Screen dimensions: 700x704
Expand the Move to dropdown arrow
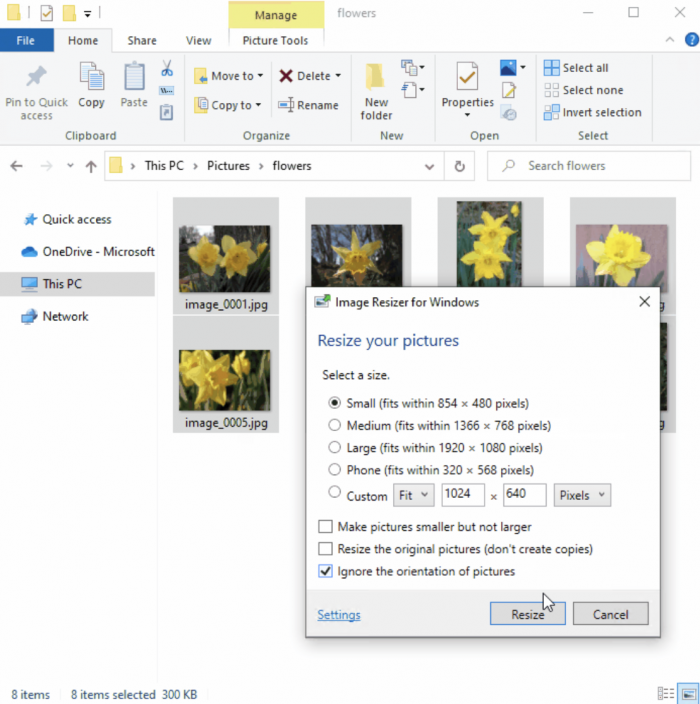(261, 76)
